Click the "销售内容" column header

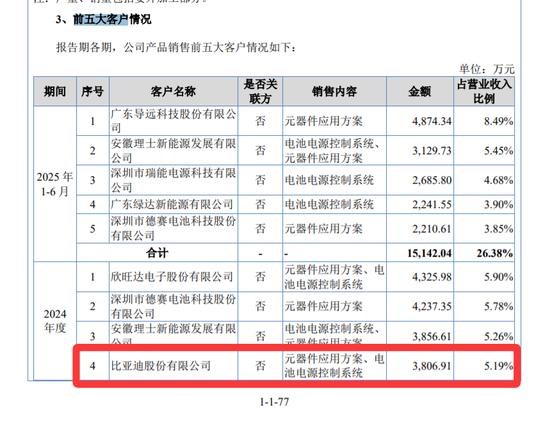click(334, 92)
